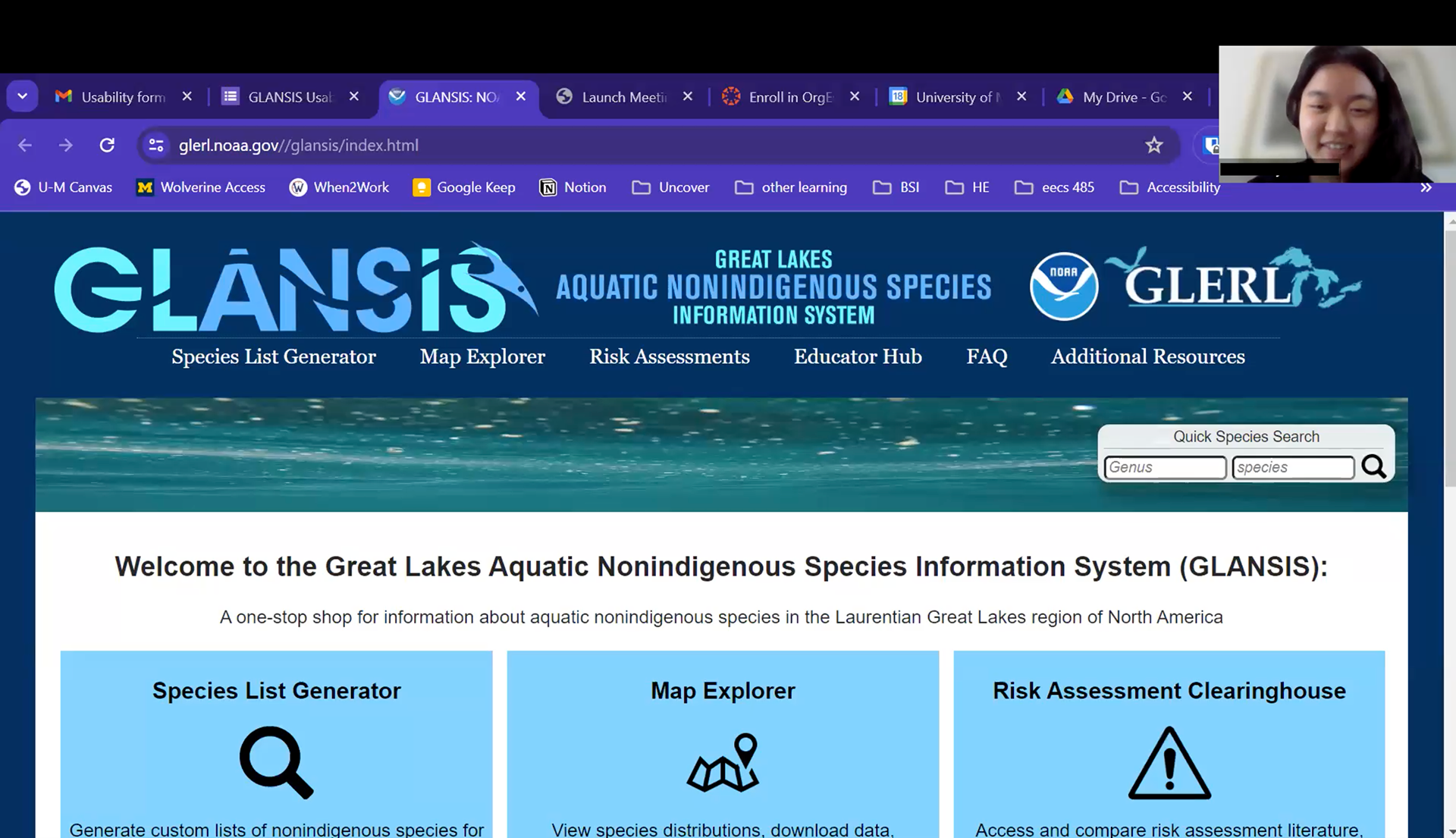Open the FAQ nav item
Image resolution: width=1456 pixels, height=838 pixels.
[987, 356]
